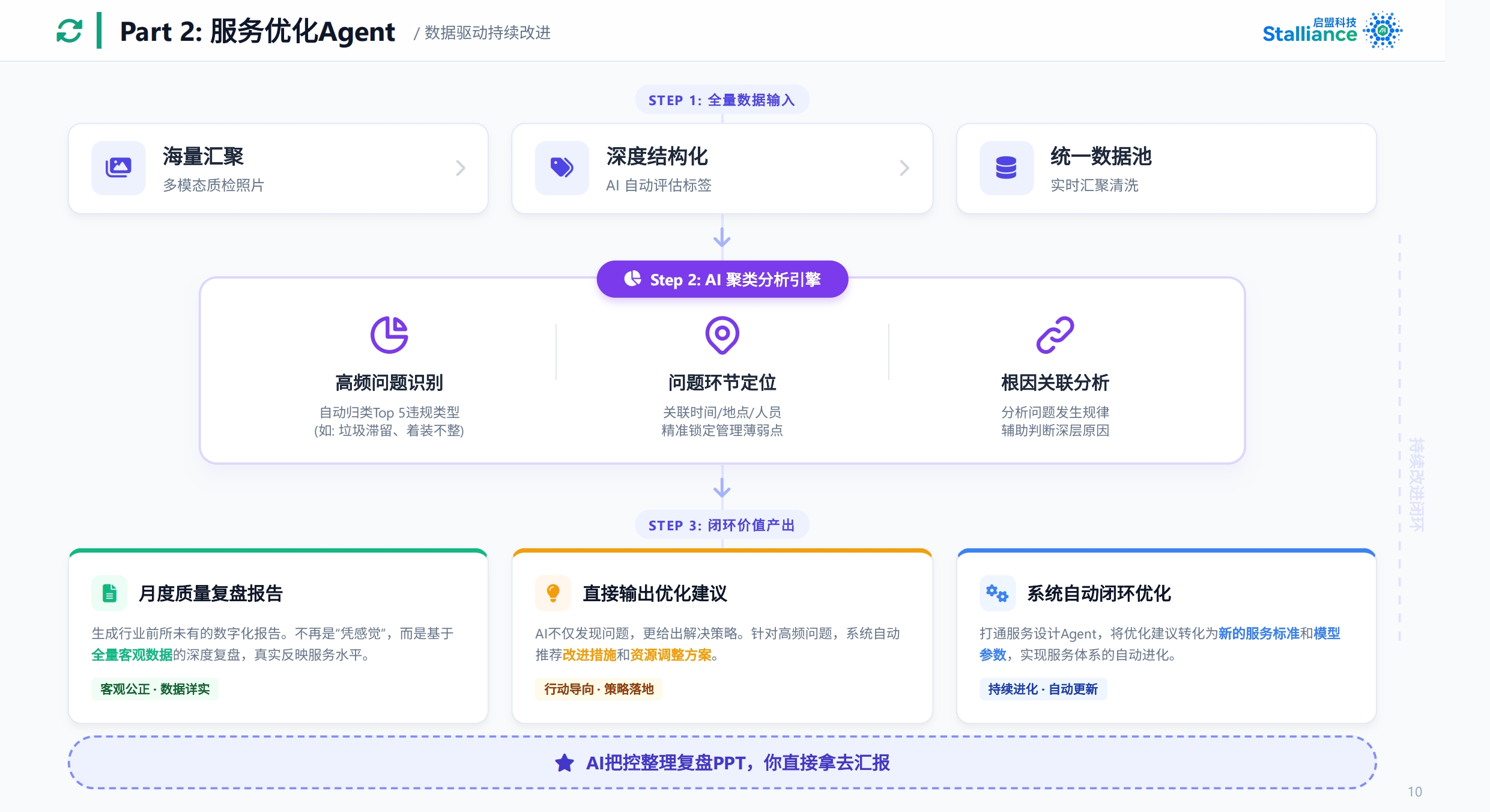Select the STEP 1: 全量数据输入 label
This screenshot has height=812, width=1490.
(x=722, y=100)
